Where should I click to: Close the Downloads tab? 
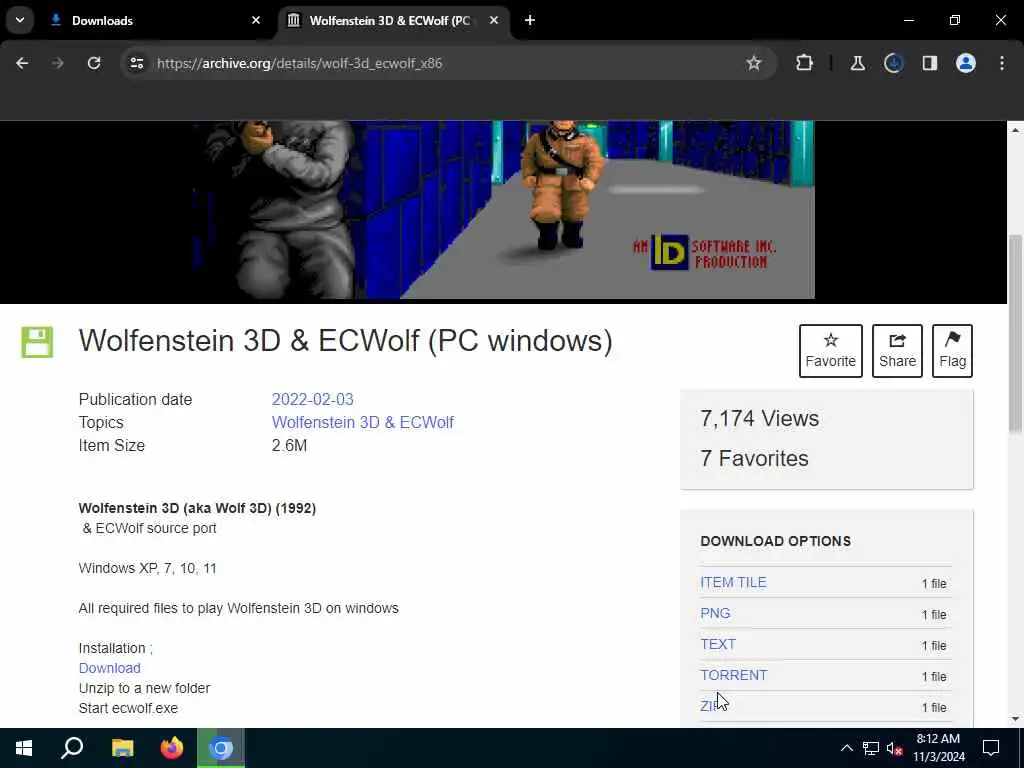256,20
